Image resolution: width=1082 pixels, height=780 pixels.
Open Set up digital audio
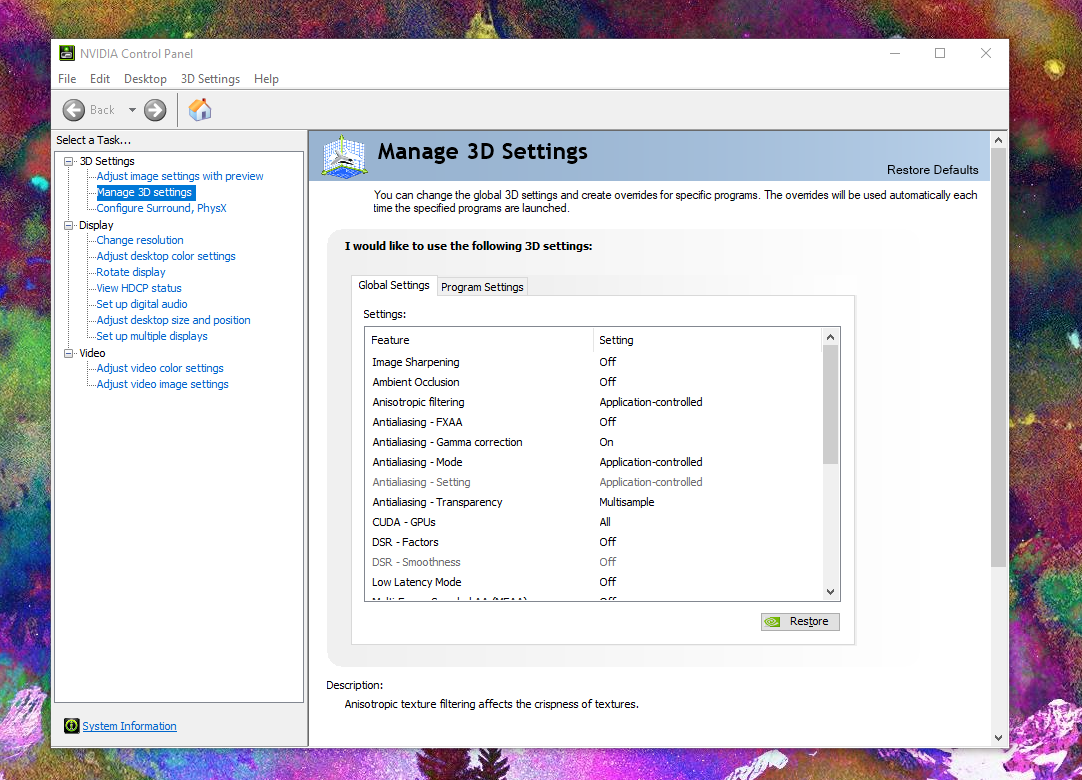click(x=142, y=304)
